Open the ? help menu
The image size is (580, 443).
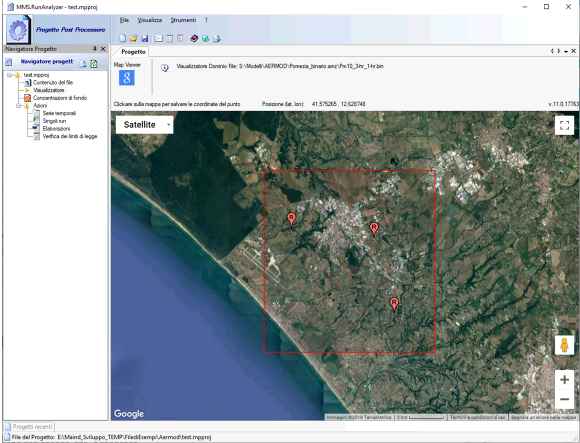[x=206, y=20]
